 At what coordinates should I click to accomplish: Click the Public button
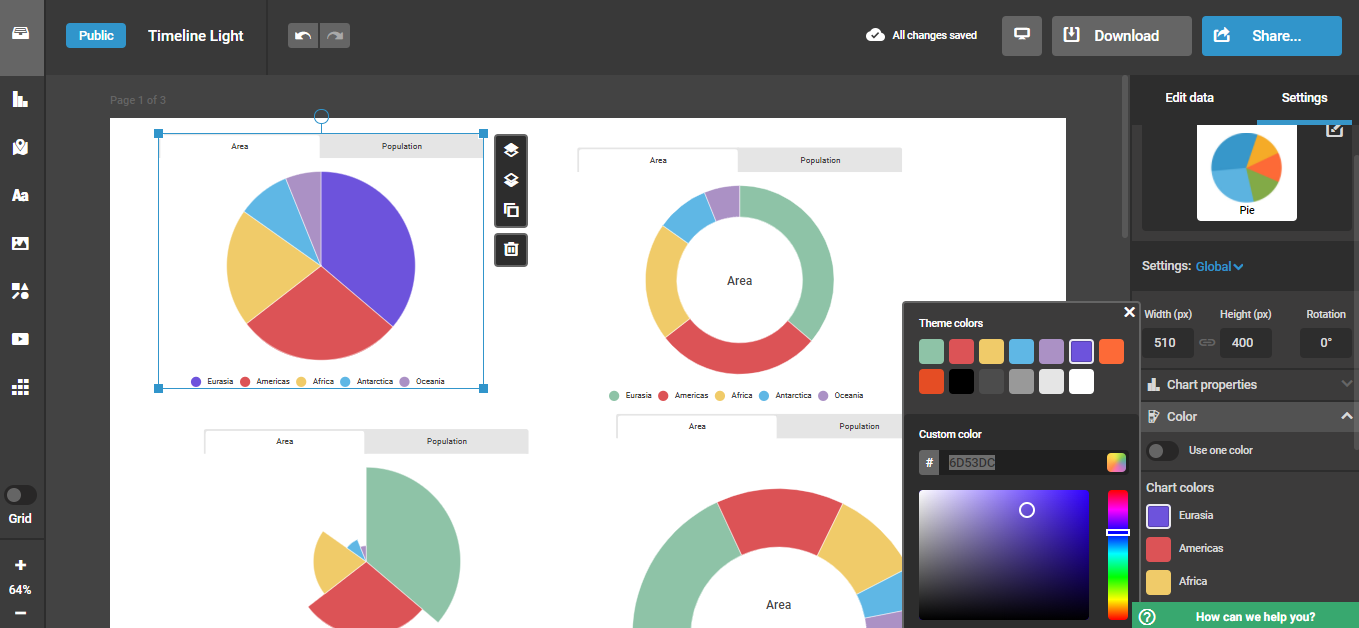click(x=96, y=35)
